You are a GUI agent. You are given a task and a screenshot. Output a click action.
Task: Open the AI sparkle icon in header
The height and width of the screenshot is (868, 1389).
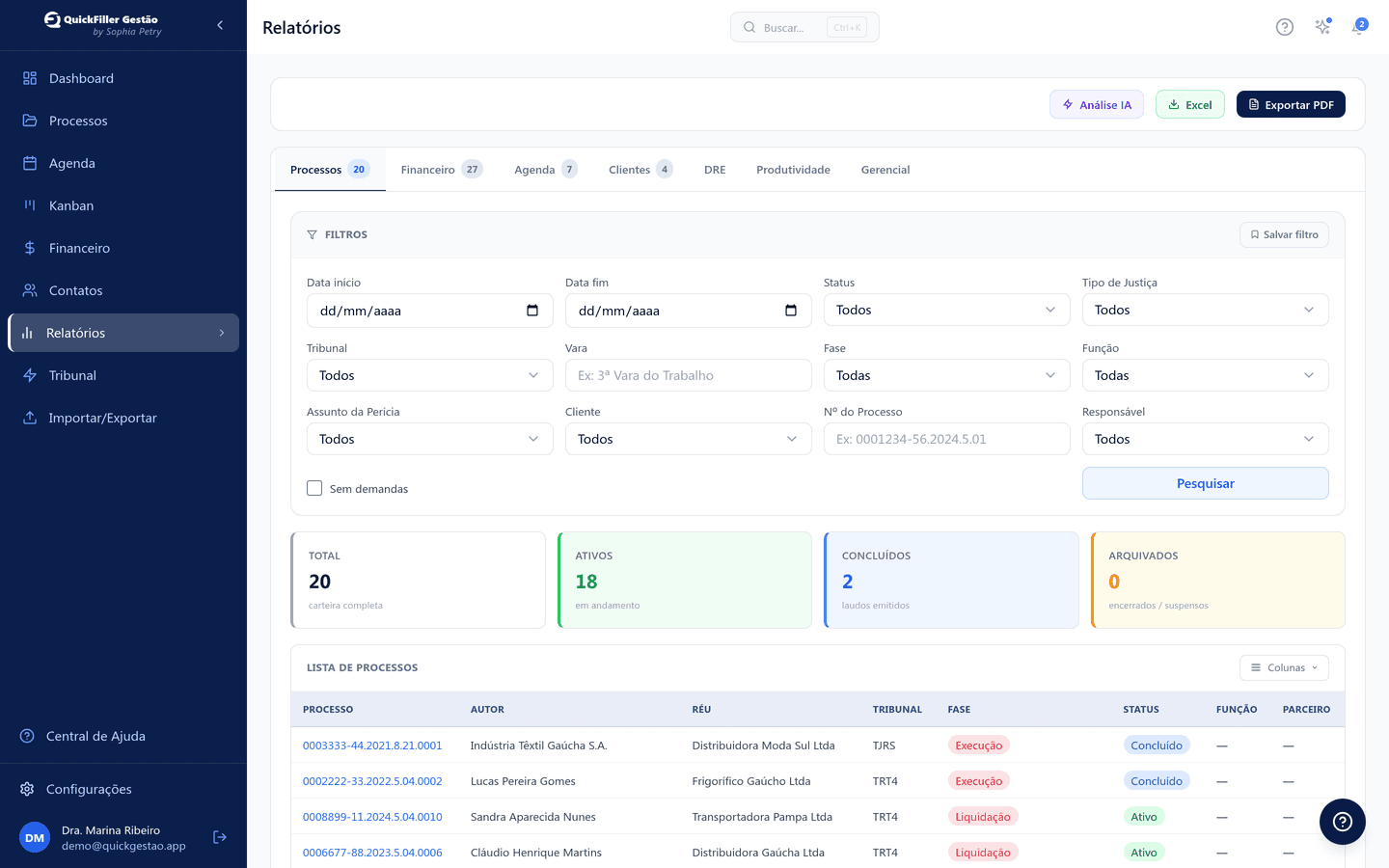pyautogui.click(x=1322, y=27)
